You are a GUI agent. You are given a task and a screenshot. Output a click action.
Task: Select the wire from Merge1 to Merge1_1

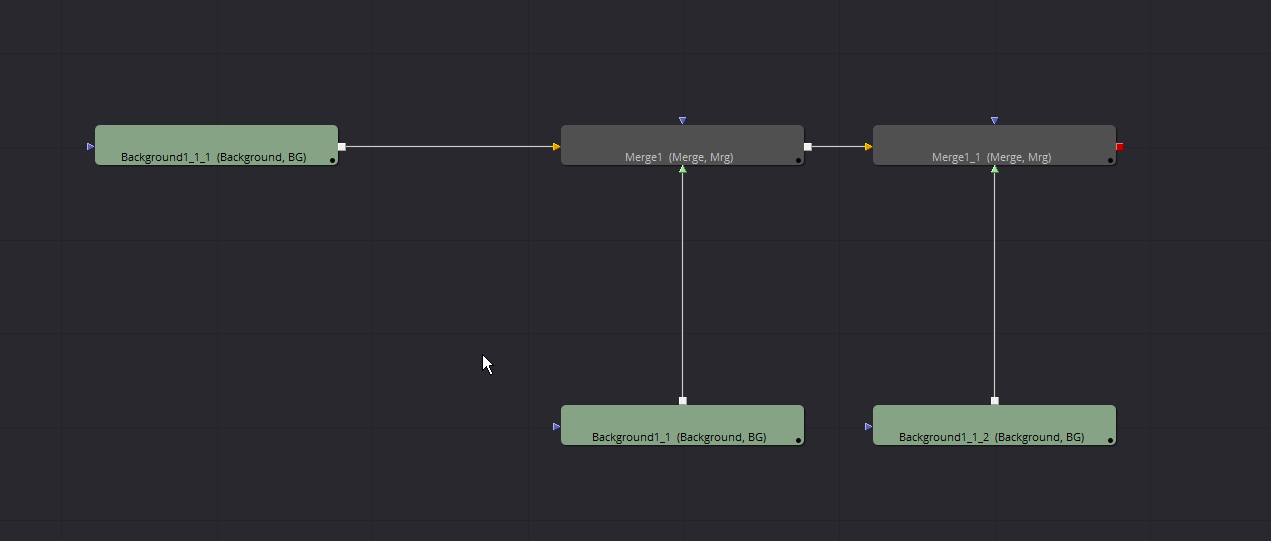pos(838,146)
